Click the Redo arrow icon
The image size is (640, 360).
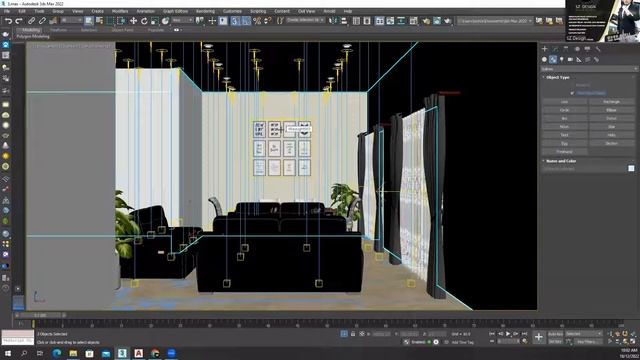click(19, 21)
